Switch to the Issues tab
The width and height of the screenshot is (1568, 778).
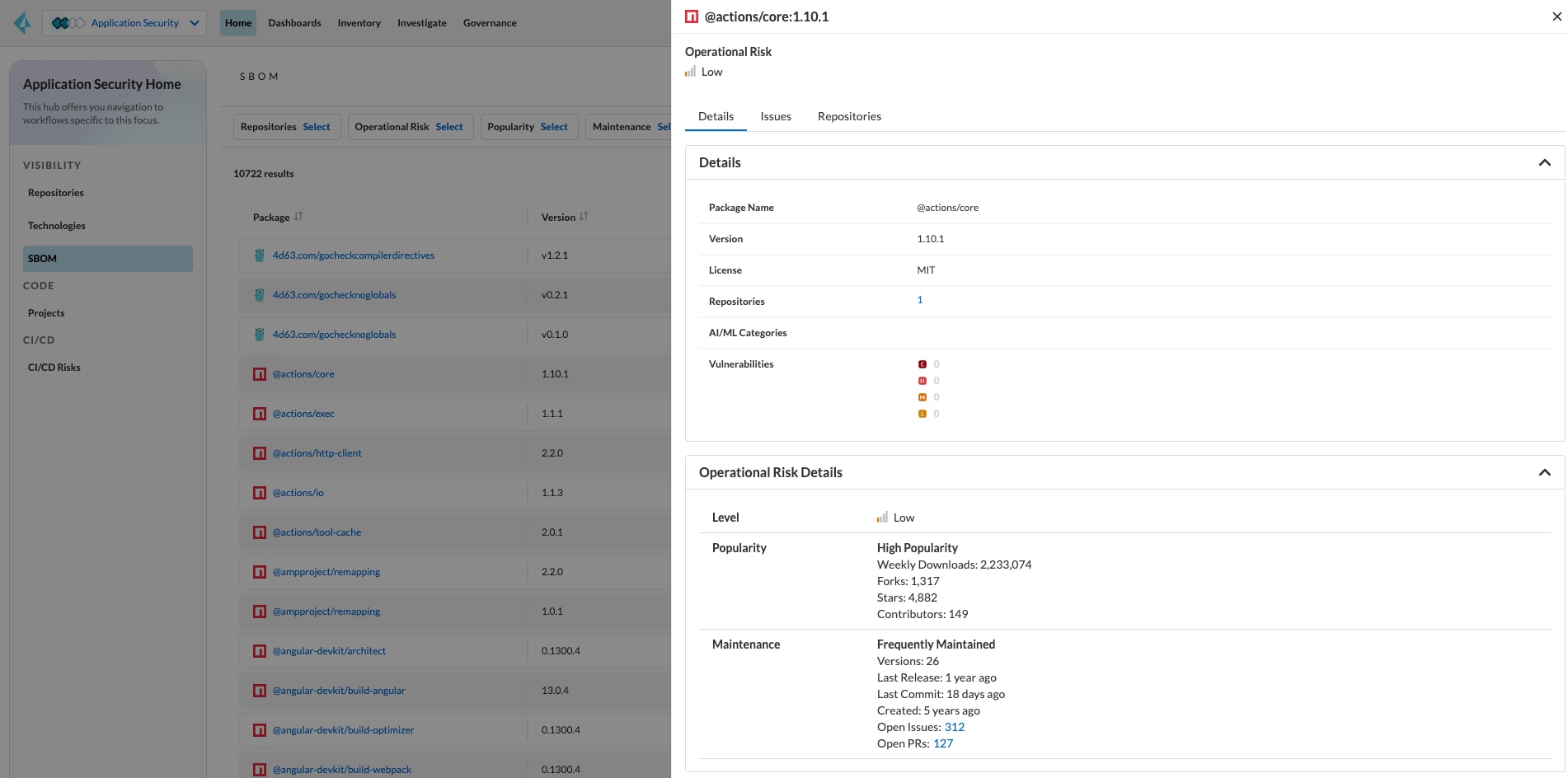pos(776,116)
